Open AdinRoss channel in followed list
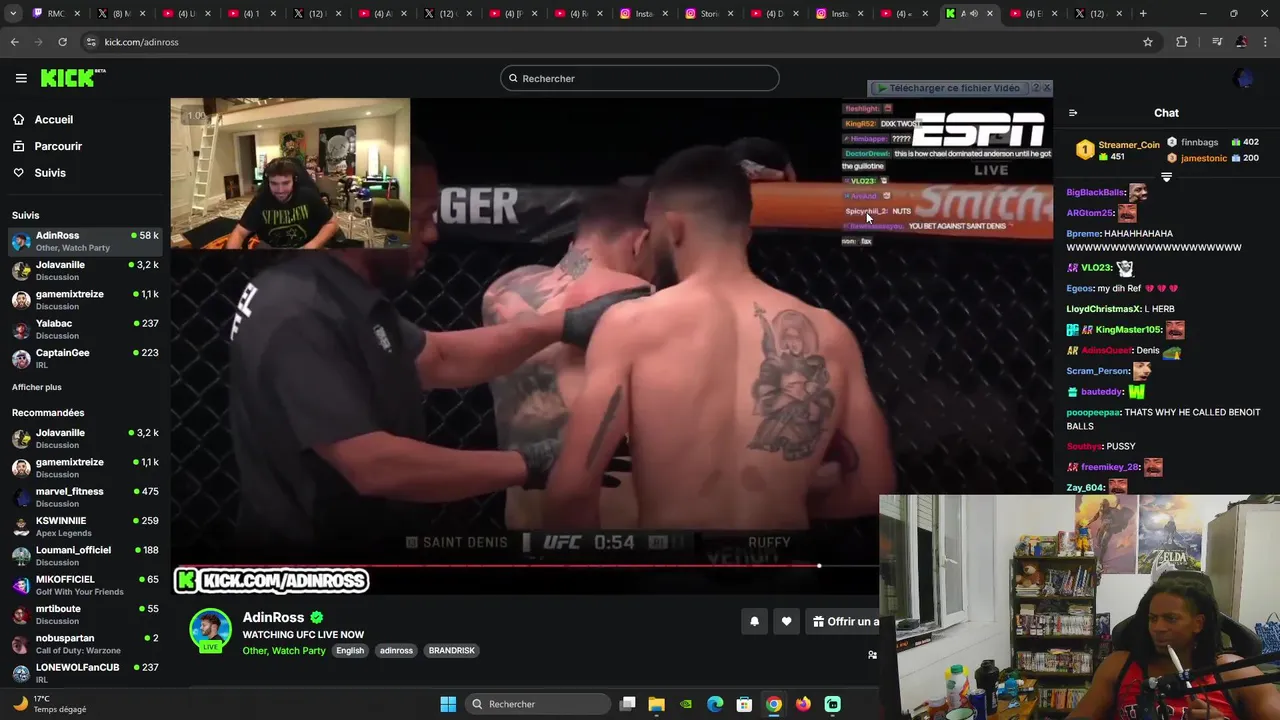Image resolution: width=1280 pixels, height=720 pixels. coord(86,241)
